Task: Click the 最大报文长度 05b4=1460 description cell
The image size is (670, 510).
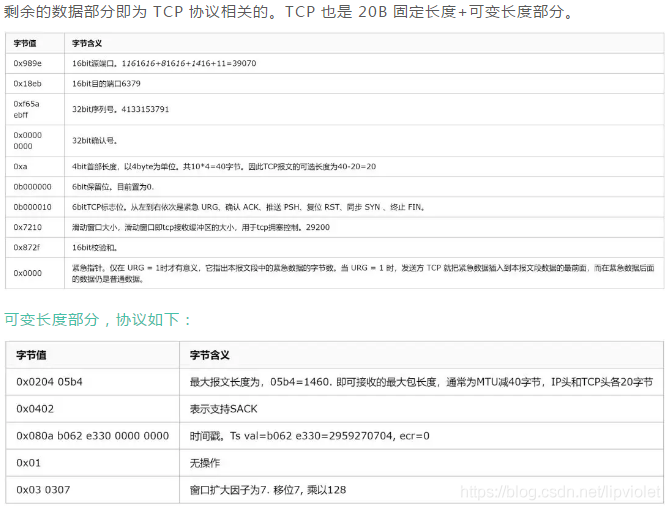Action: click(422, 382)
